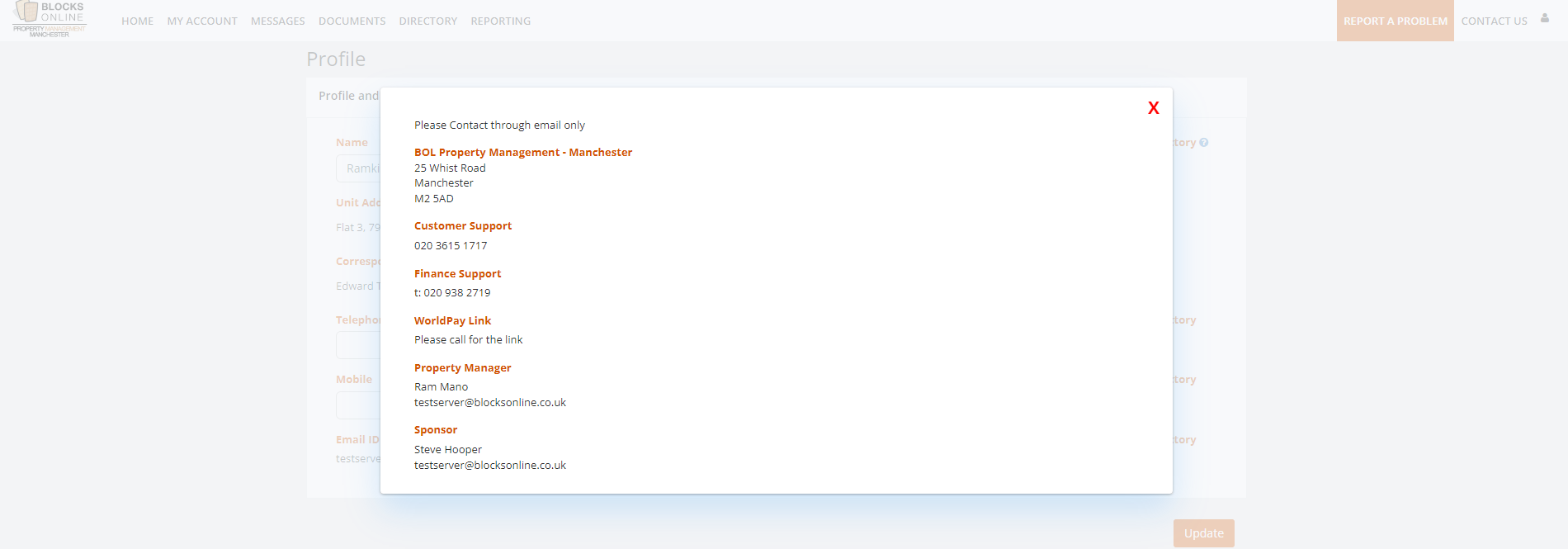Open the user account icon menu
1568x549 pixels.
1545,18
